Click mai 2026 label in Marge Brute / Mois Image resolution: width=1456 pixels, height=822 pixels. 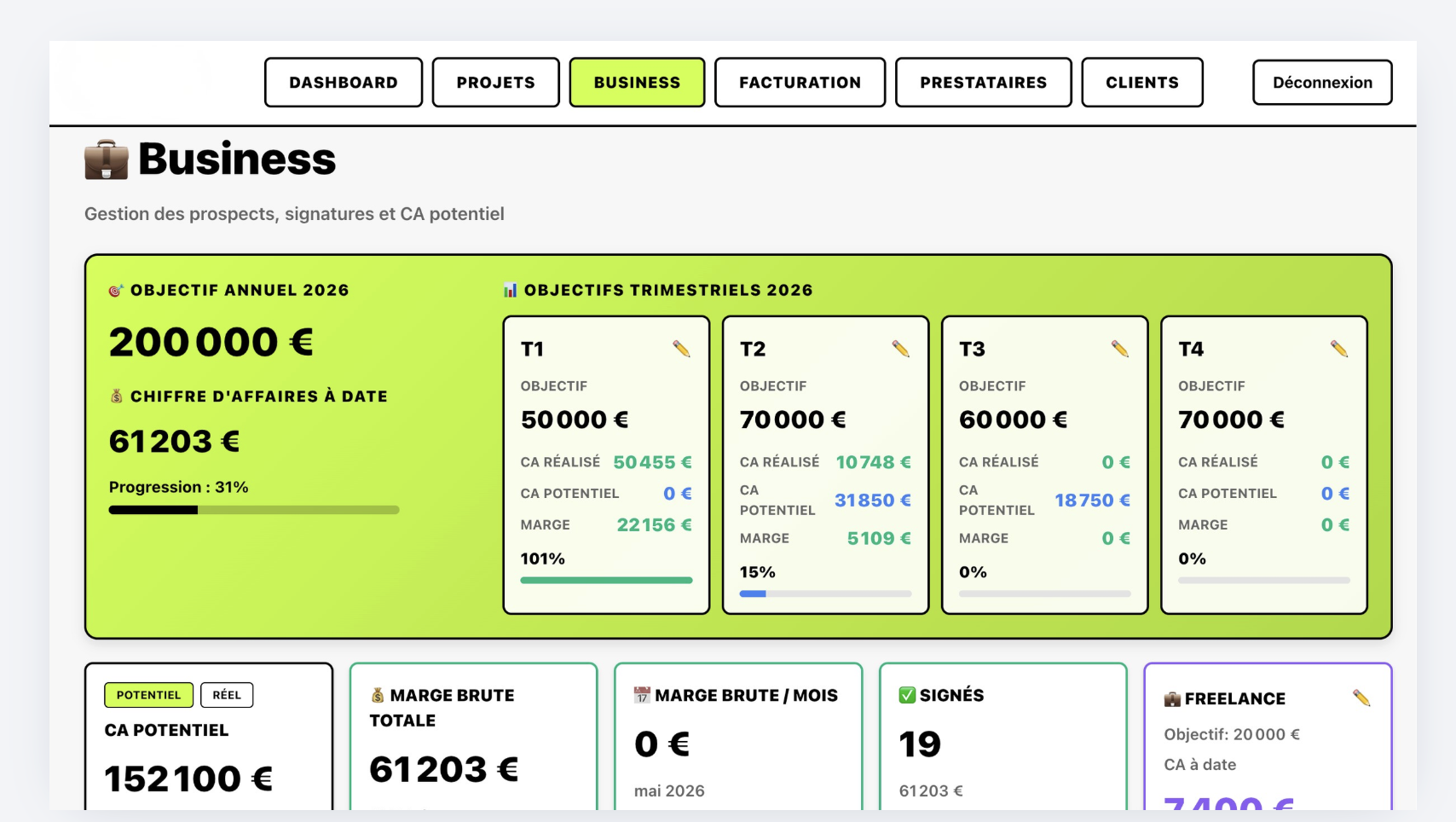tap(669, 791)
